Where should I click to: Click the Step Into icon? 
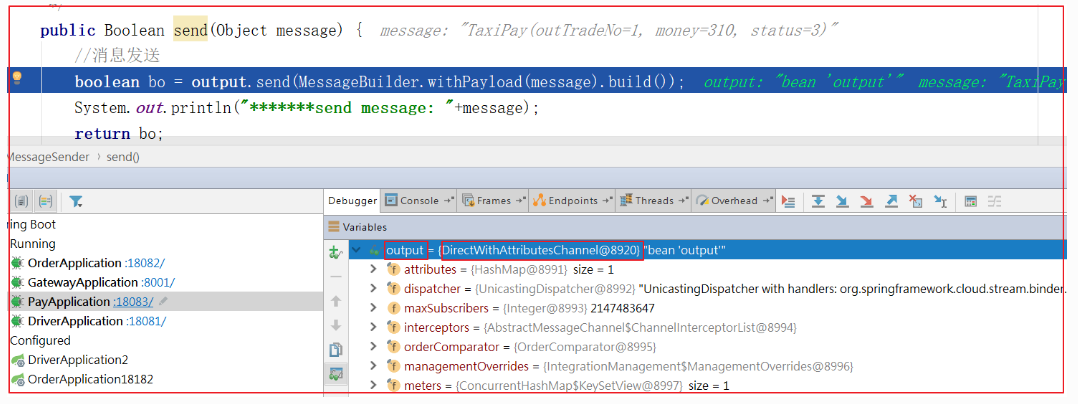click(x=842, y=201)
